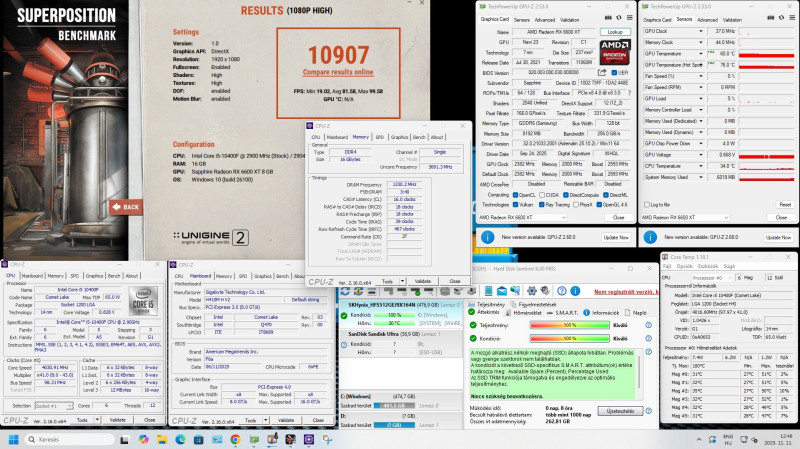Open the Memory Clock sensor dropdown
The width and height of the screenshot is (800, 449).
click(x=701, y=42)
